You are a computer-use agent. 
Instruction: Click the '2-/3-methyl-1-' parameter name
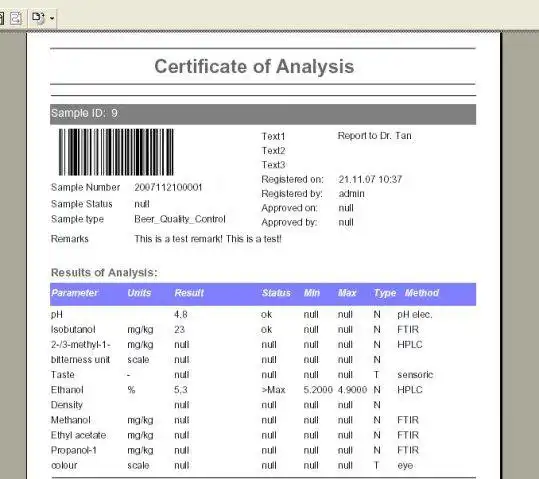click(x=80, y=345)
